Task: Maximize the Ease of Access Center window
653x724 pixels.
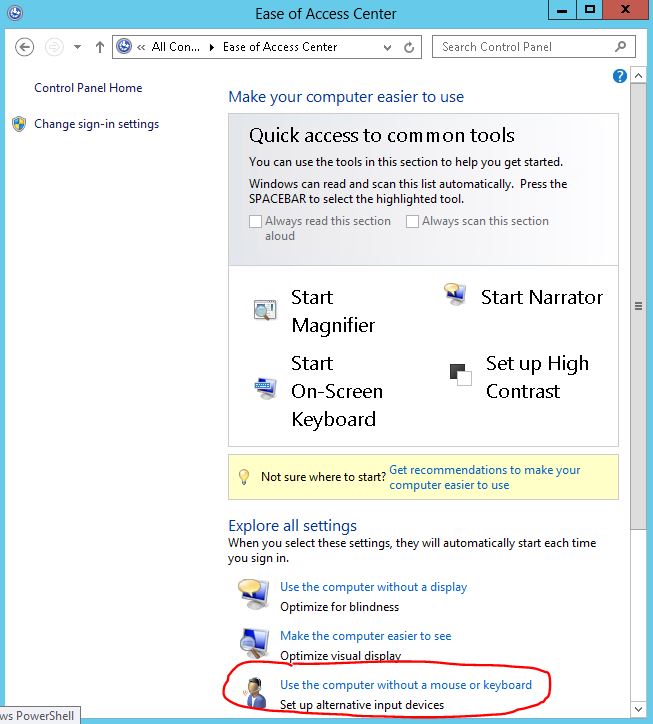Action: [x=590, y=10]
